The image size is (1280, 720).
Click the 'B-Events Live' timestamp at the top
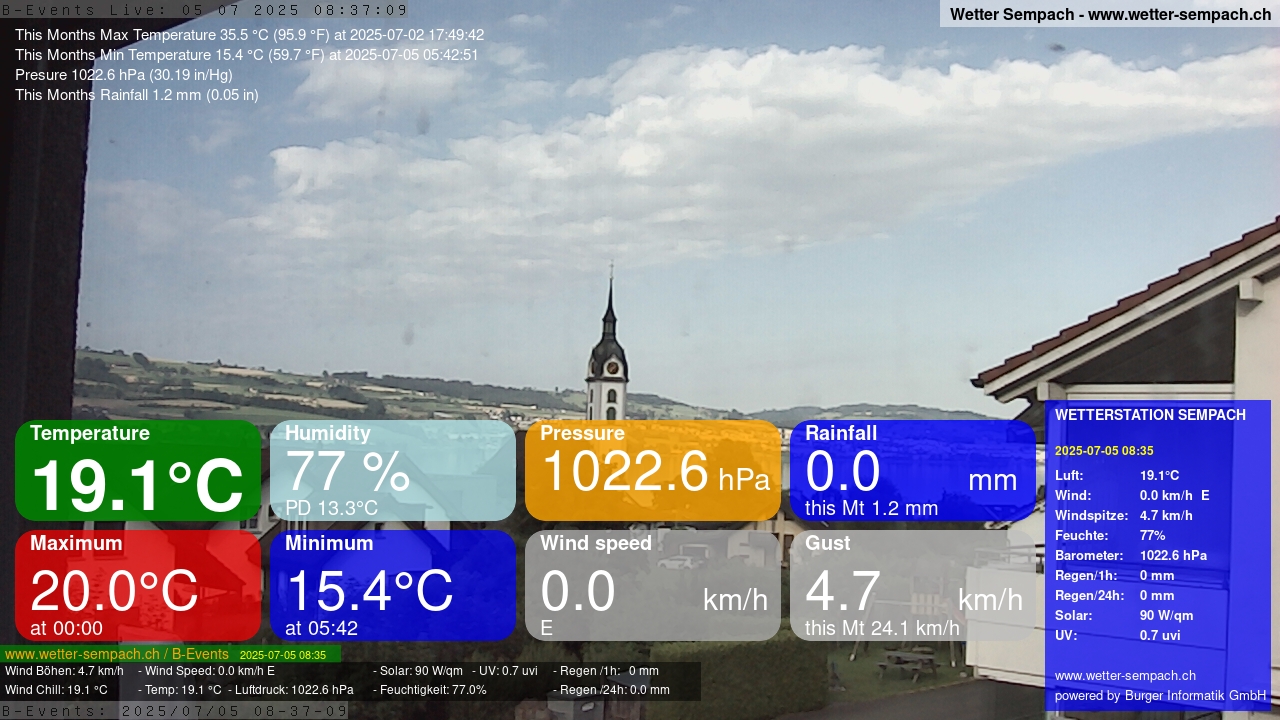[205, 10]
